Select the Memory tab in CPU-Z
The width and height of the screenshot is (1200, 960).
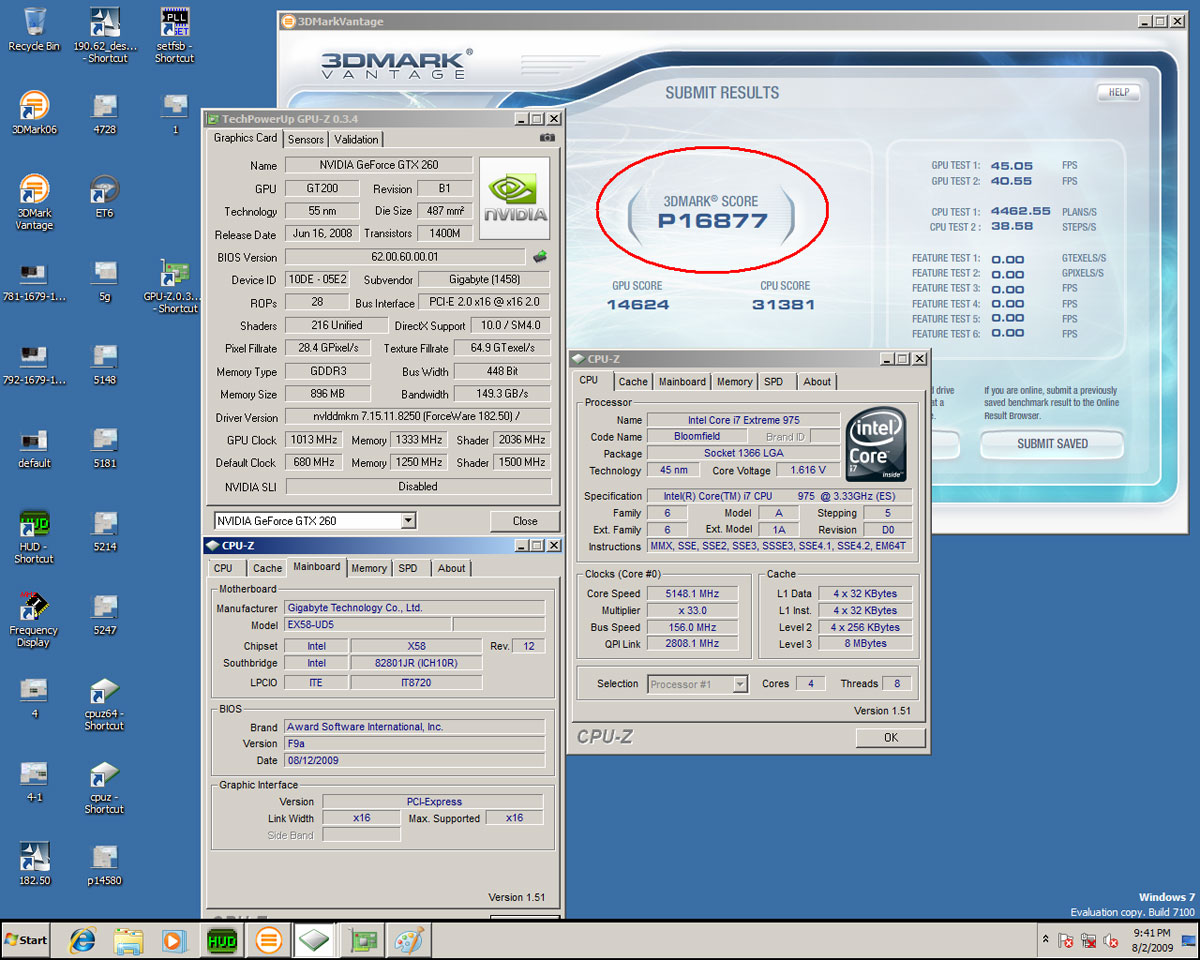point(734,381)
